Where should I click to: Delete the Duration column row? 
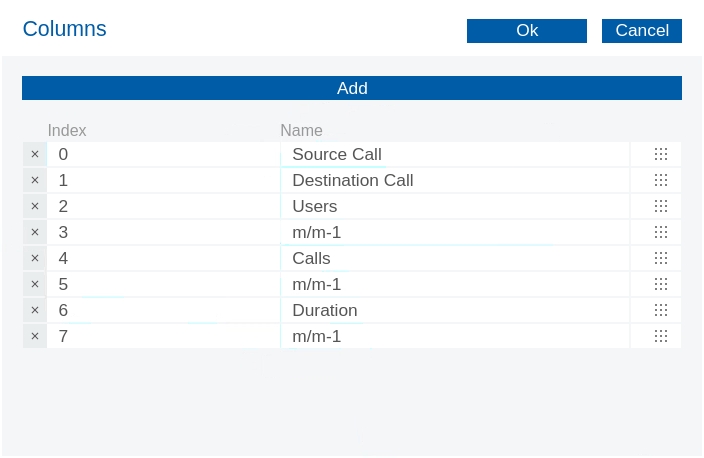pos(34,310)
